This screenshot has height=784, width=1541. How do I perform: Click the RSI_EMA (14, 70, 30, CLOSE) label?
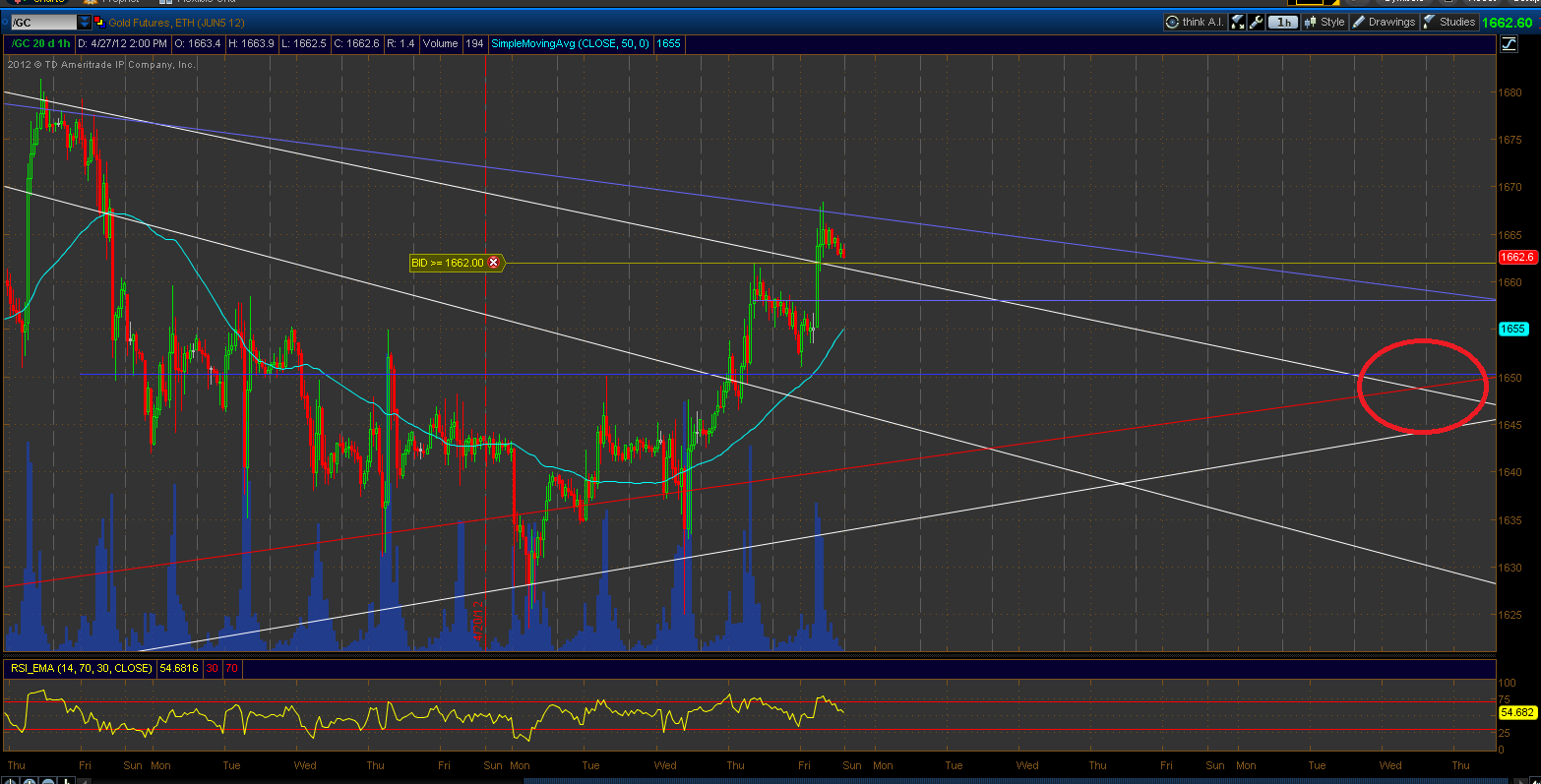(x=81, y=668)
